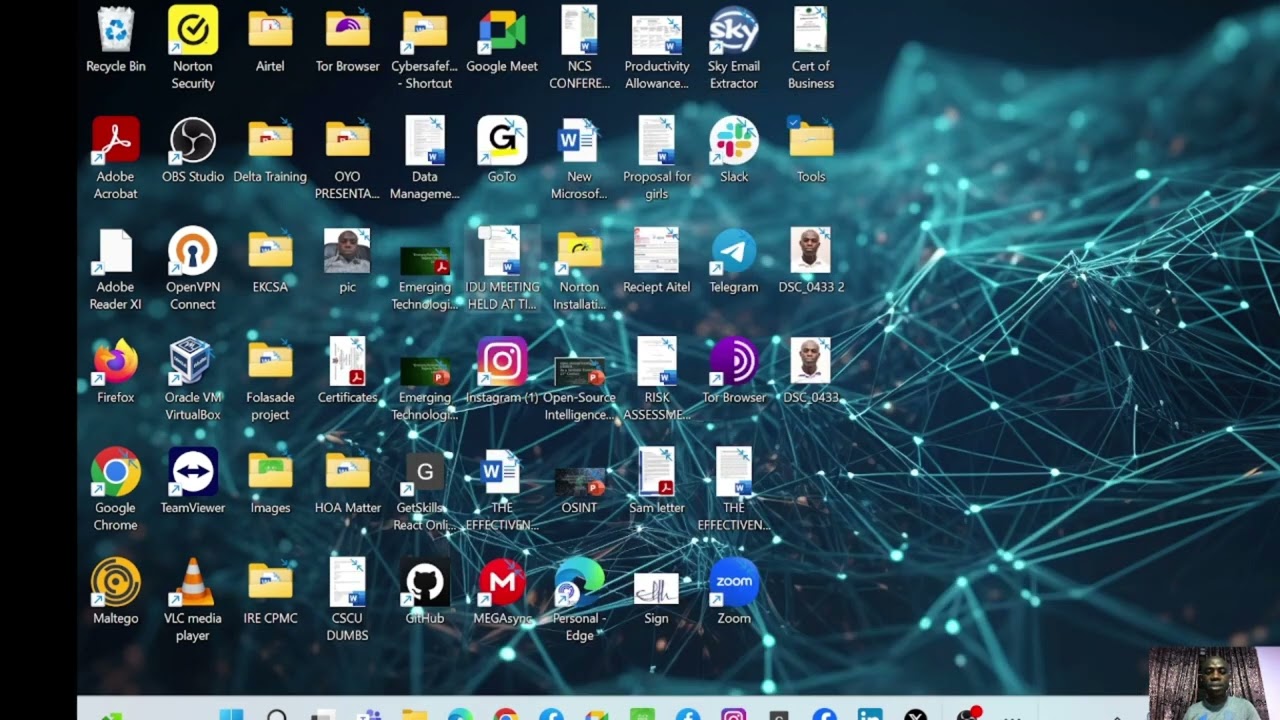Launch Google Meet shortcut
Viewport: 1280px width, 720px height.
[x=502, y=30]
